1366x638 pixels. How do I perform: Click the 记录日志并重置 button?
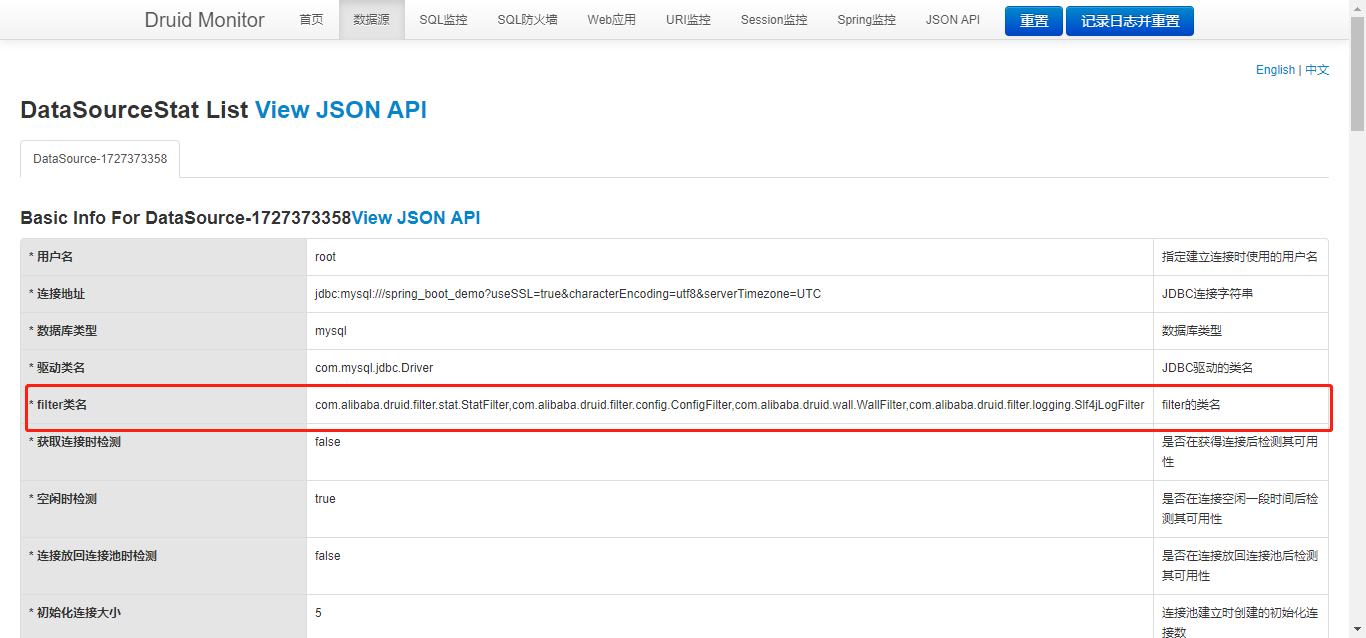pos(1130,20)
